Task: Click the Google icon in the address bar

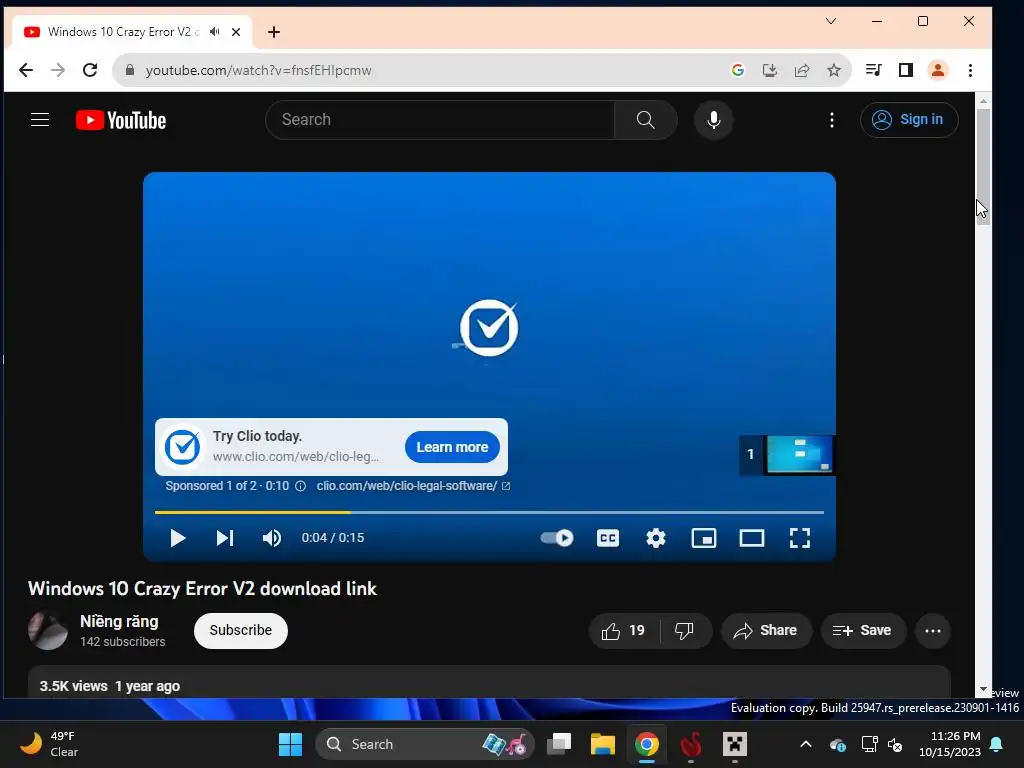Action: click(738, 70)
